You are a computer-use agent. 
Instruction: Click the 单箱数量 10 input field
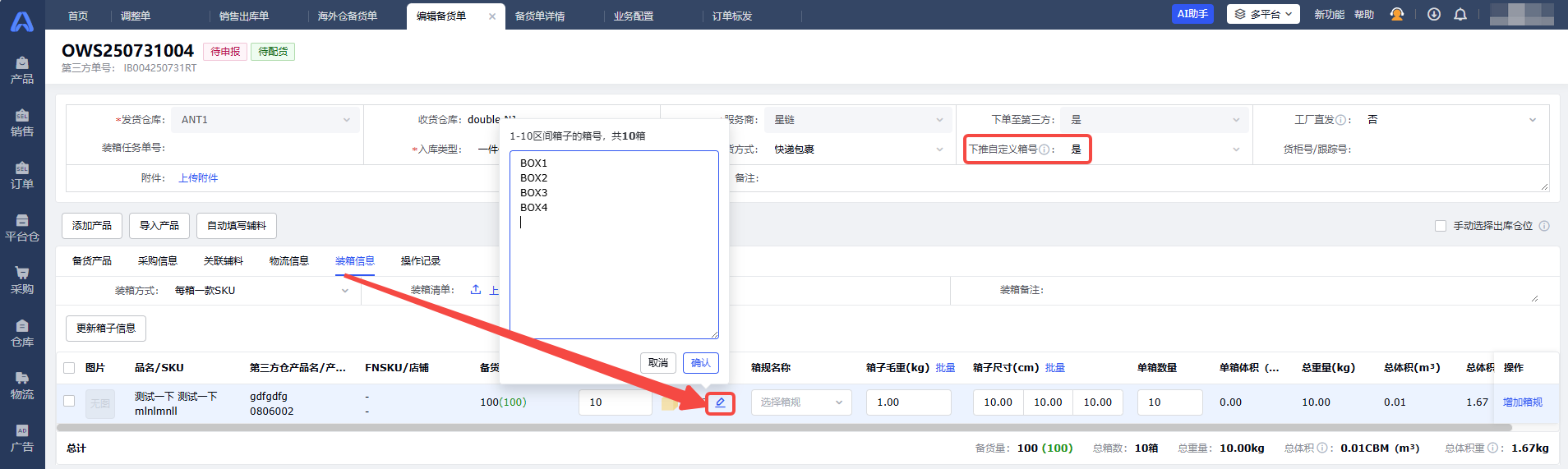click(1169, 402)
